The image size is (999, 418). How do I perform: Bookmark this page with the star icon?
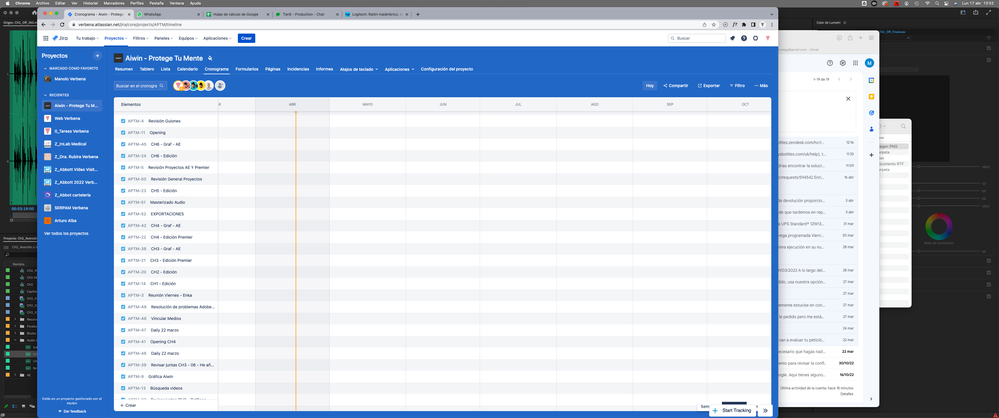pyautogui.click(x=714, y=24)
